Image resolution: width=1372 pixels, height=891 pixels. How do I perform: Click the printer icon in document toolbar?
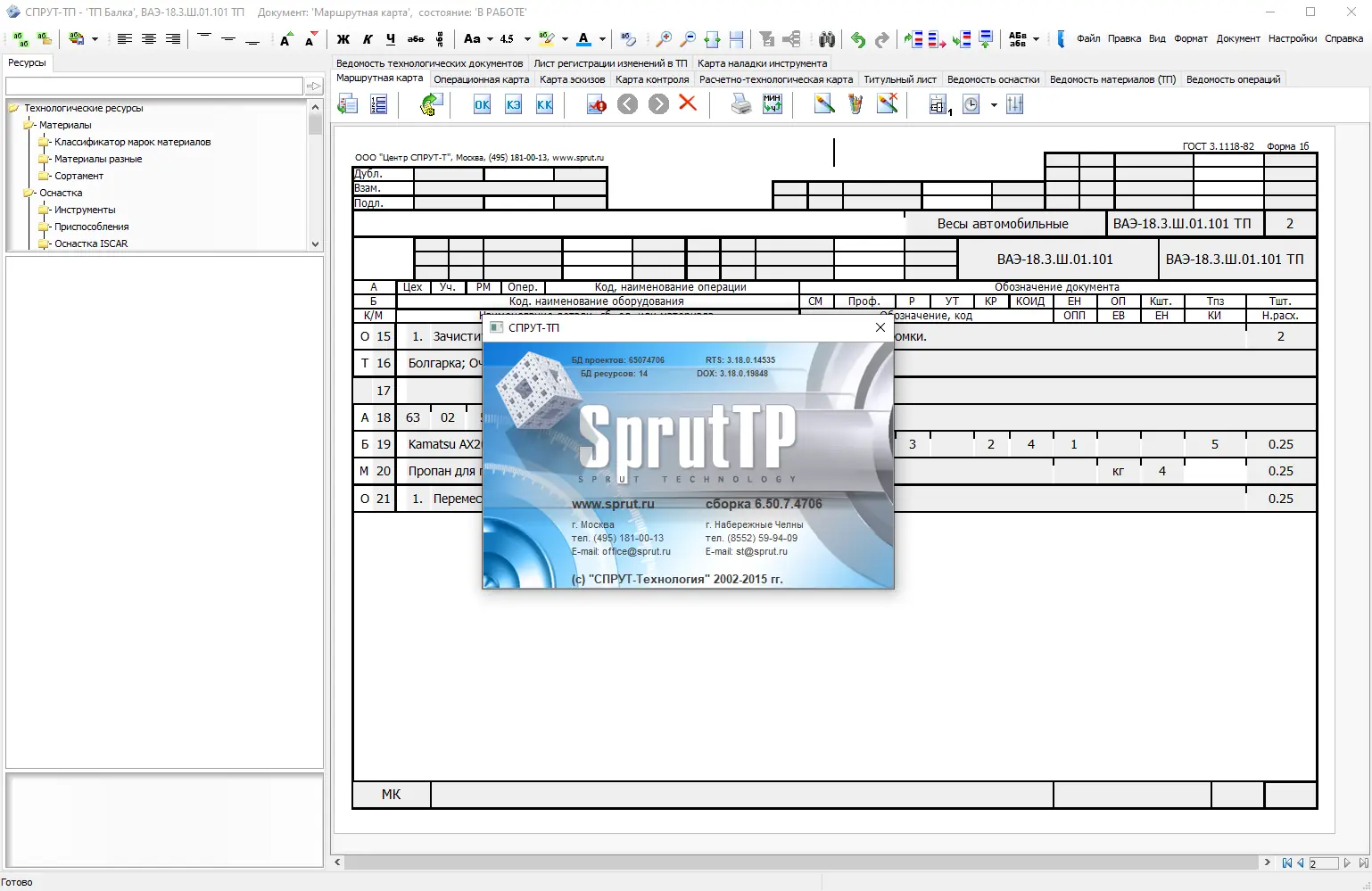point(741,104)
